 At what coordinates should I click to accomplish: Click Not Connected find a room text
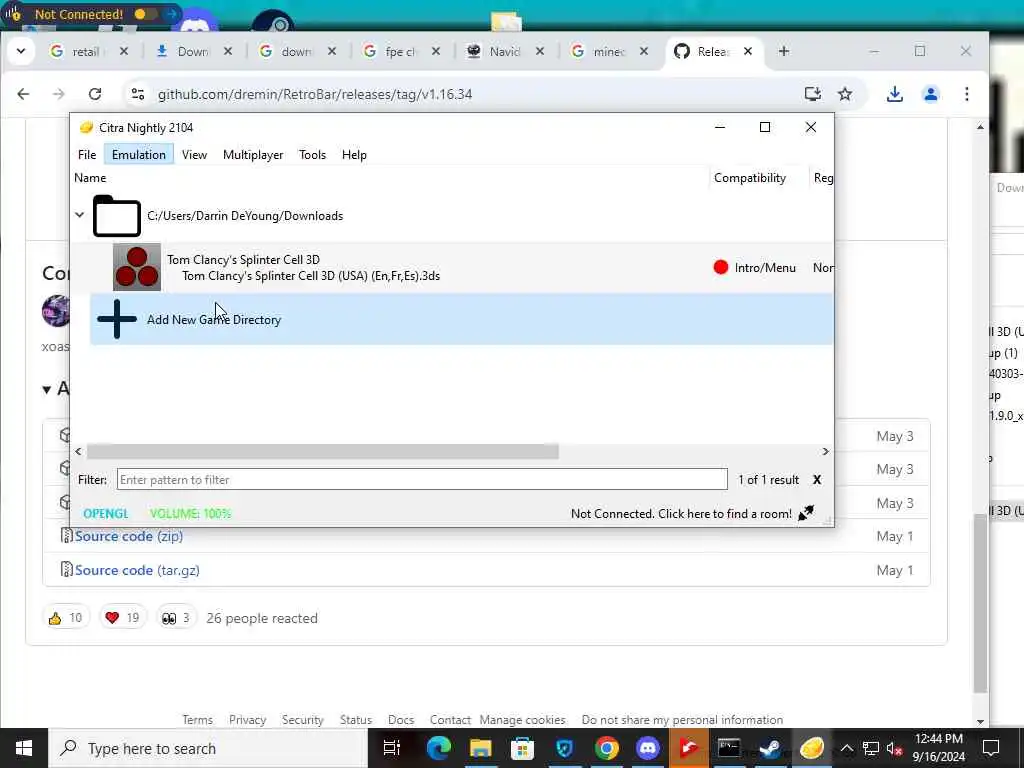pos(680,513)
